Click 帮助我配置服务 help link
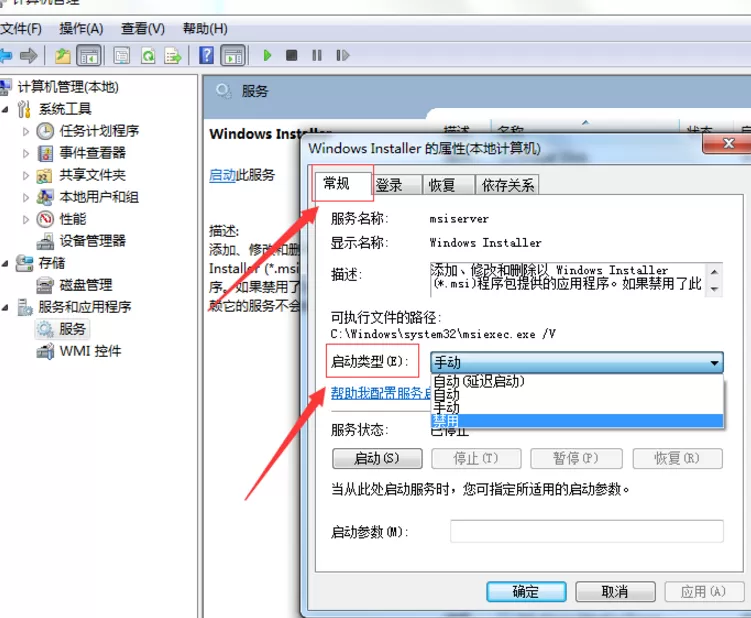 (381, 393)
